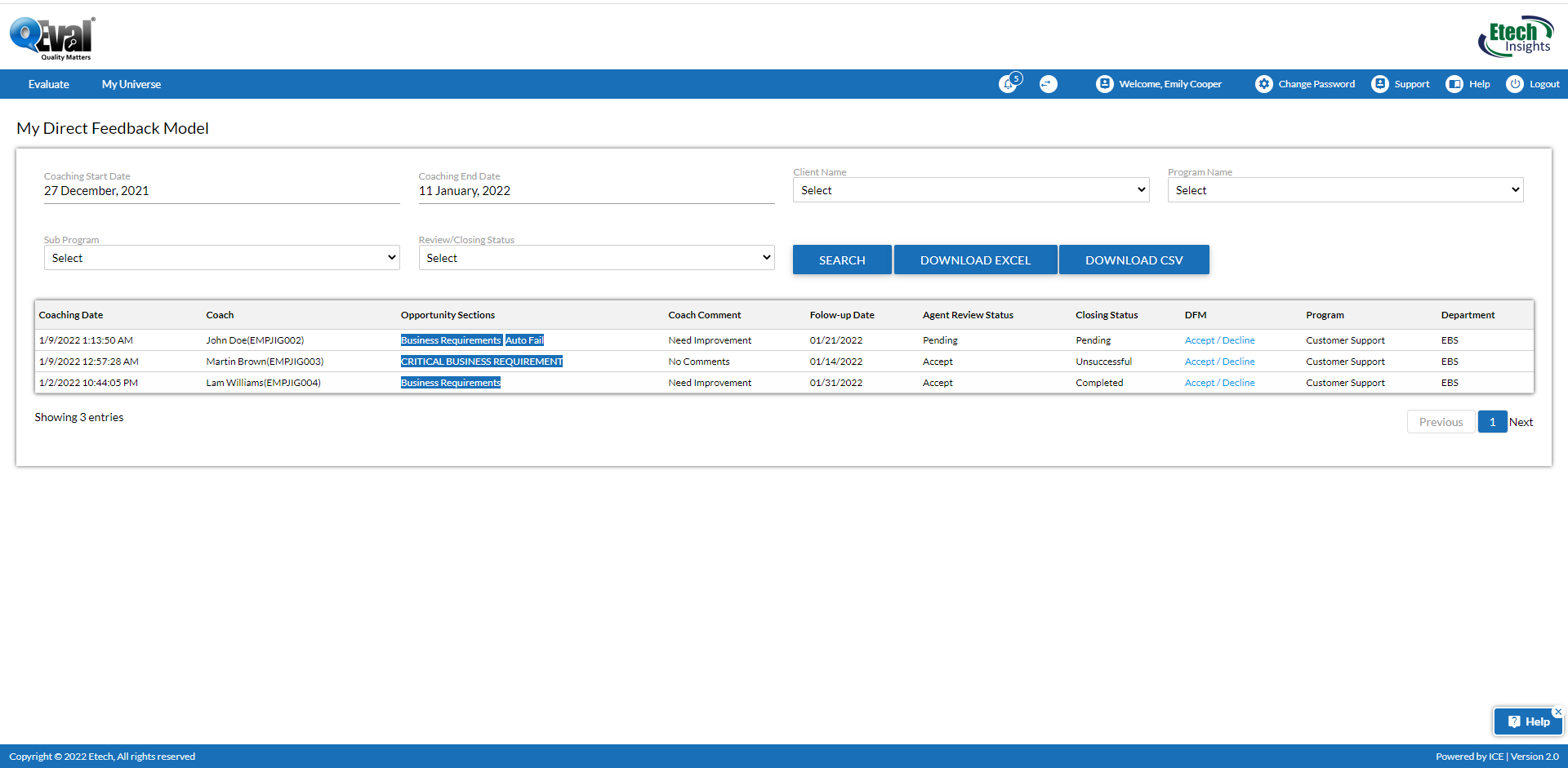This screenshot has height=768, width=1568.
Task: Click the Change Password gear icon
Action: (x=1263, y=84)
